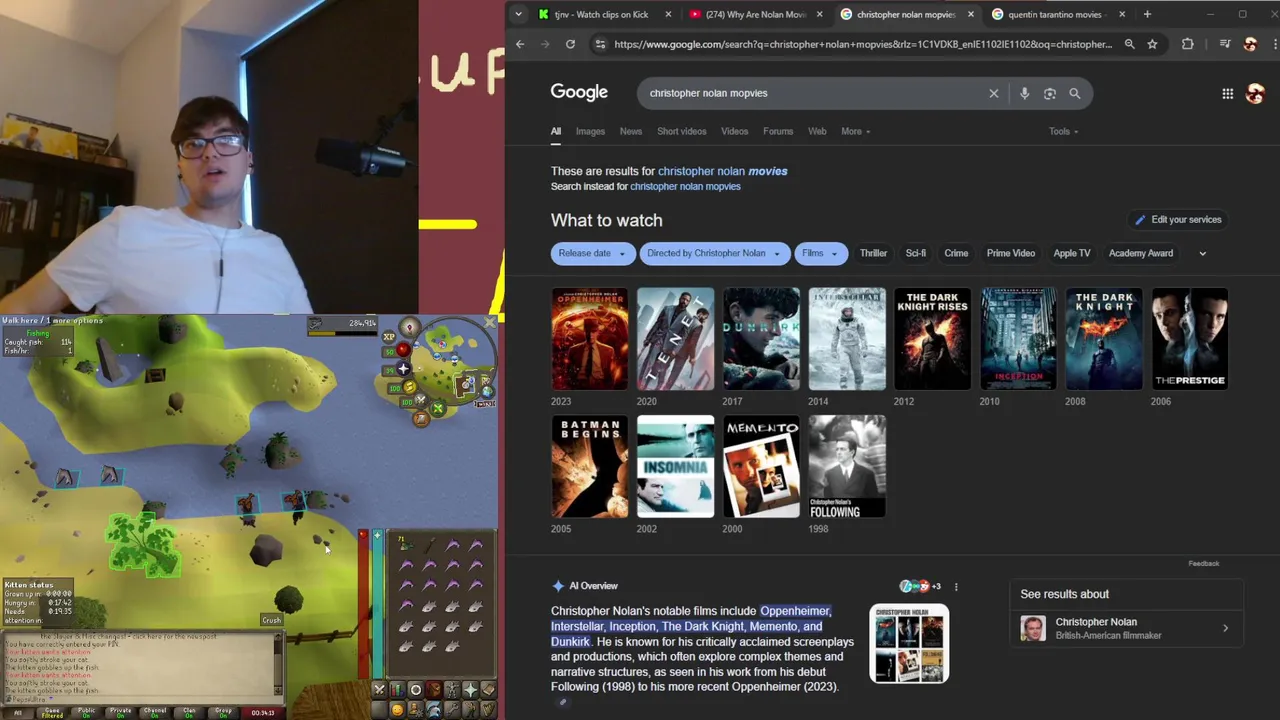
Task: Open the Combat Options tab in game
Action: point(380,690)
